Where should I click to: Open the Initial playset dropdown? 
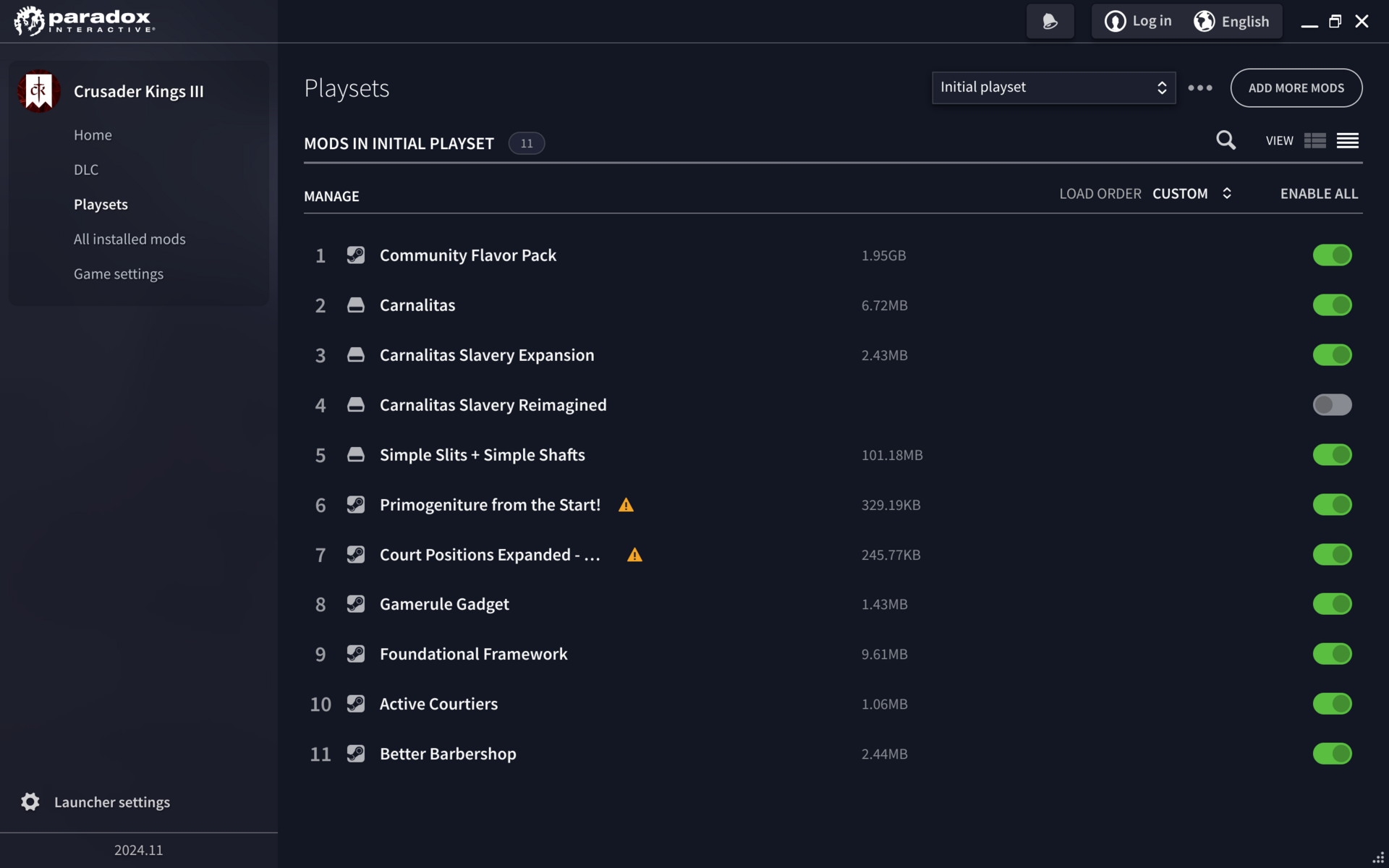tap(1053, 88)
